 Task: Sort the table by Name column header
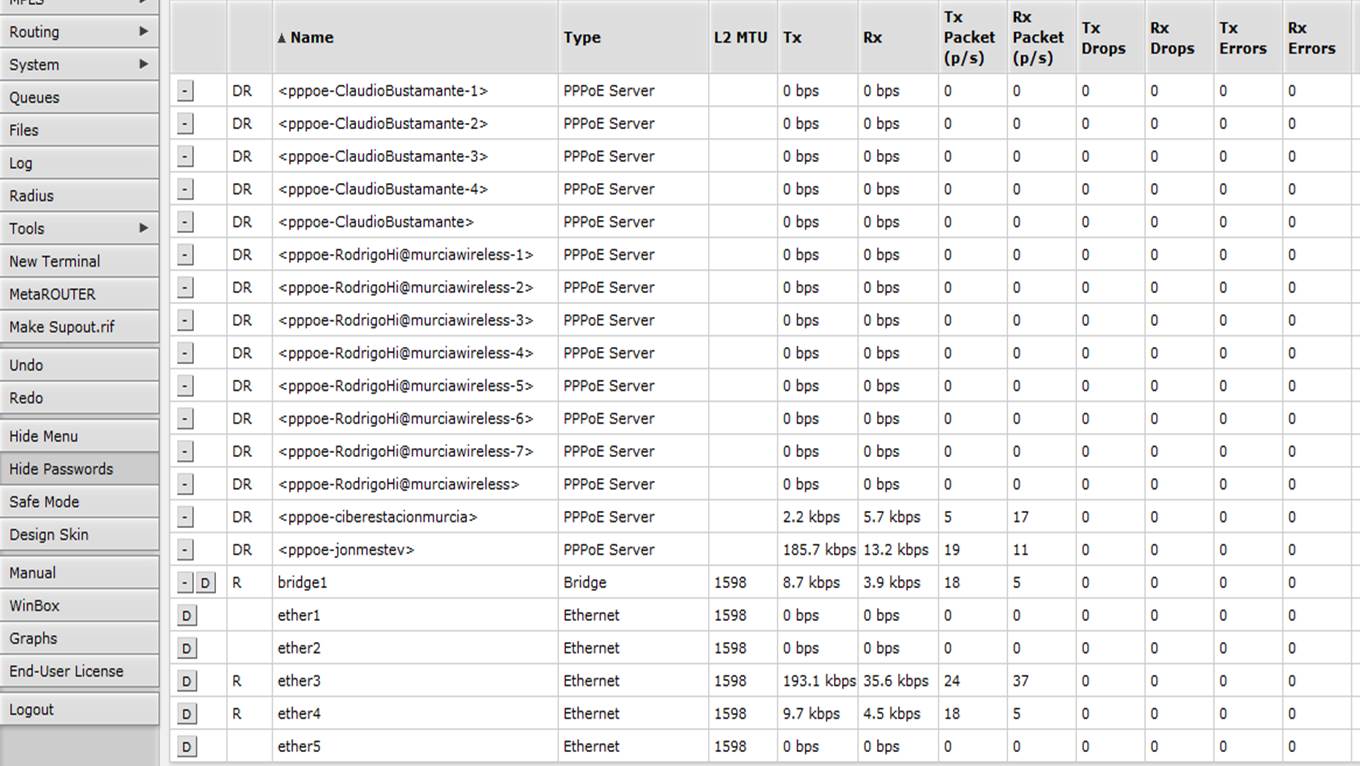click(x=312, y=38)
